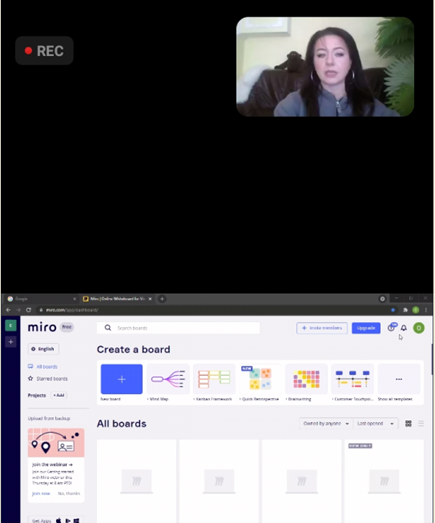Click the Invite members button
The width and height of the screenshot is (435, 523).
point(322,328)
